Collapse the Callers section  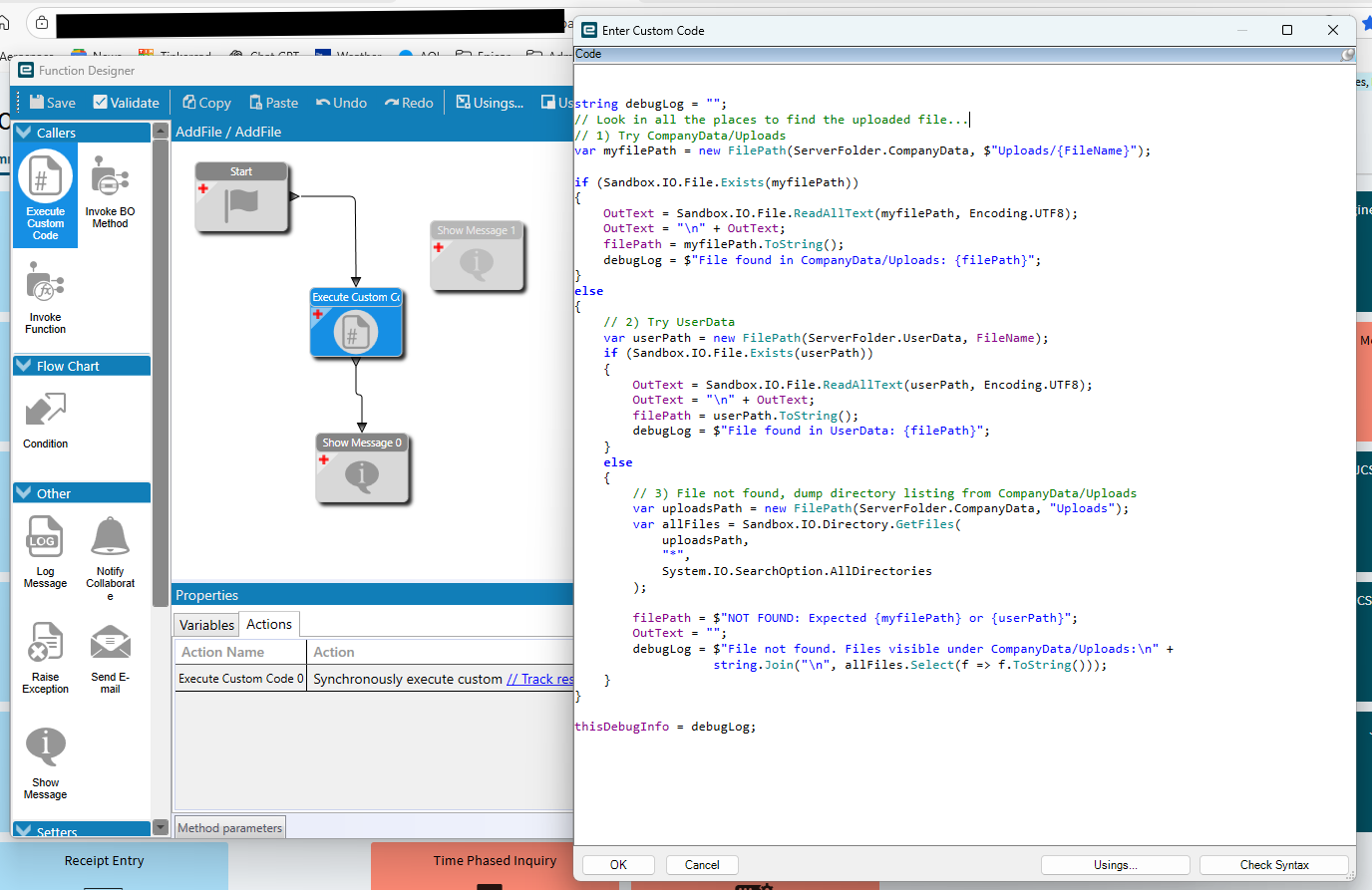[24, 133]
